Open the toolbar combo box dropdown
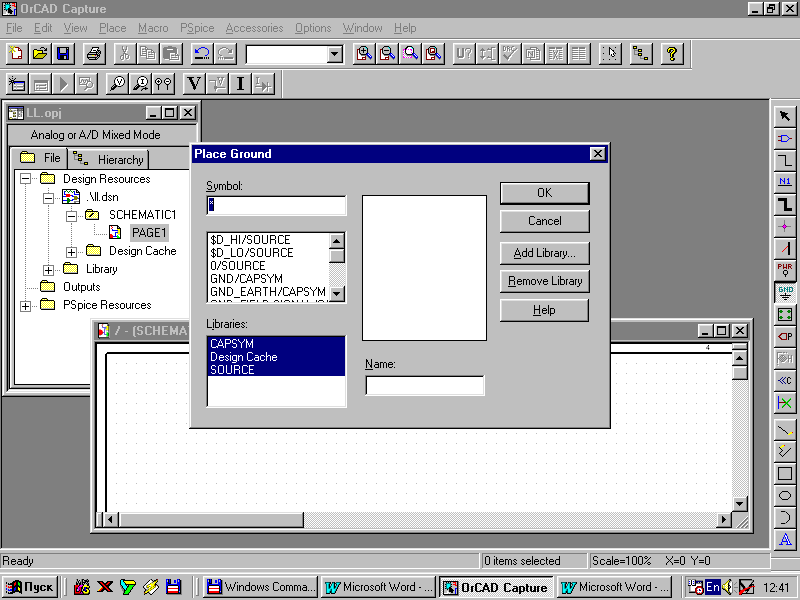The height and width of the screenshot is (600, 800). [335, 54]
